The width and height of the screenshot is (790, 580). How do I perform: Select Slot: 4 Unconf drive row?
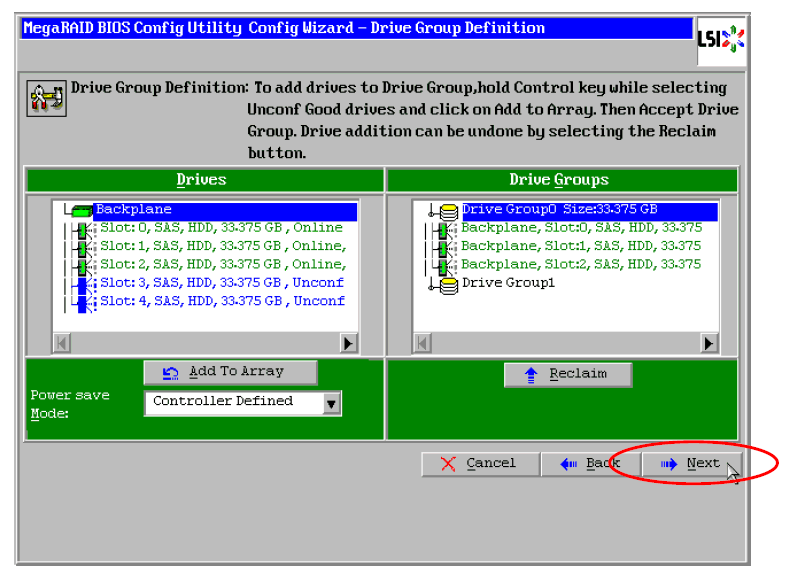(x=222, y=301)
